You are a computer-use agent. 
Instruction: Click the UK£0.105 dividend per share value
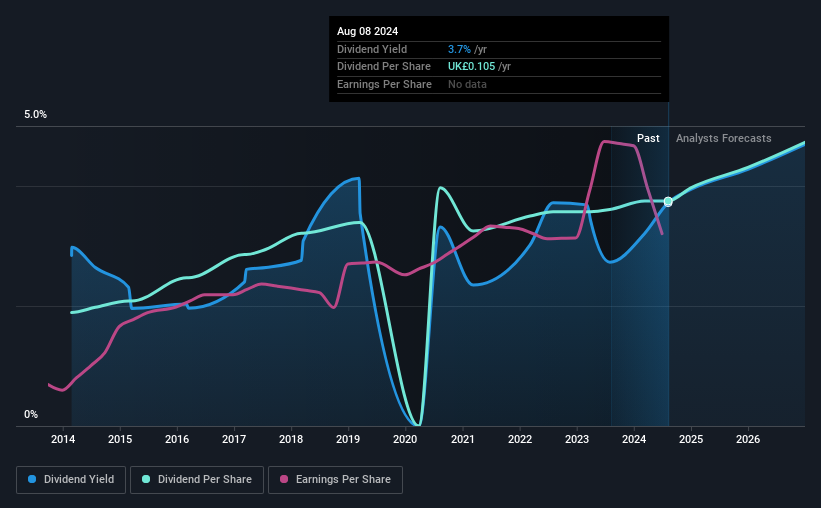pos(471,67)
